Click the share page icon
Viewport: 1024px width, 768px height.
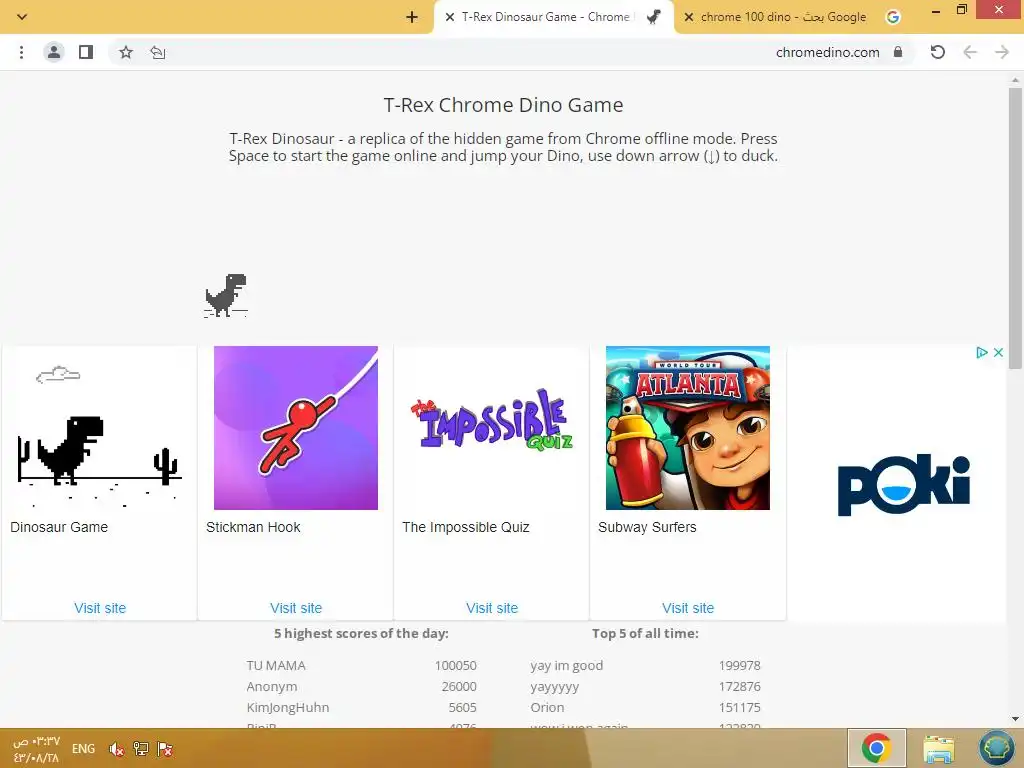coord(157,52)
